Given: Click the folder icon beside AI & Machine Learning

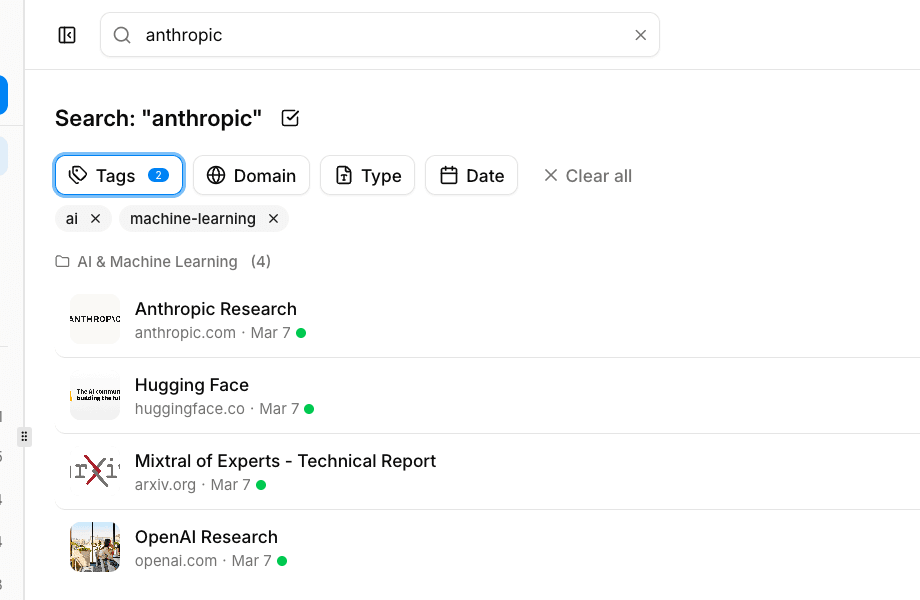Looking at the screenshot, I should point(62,262).
